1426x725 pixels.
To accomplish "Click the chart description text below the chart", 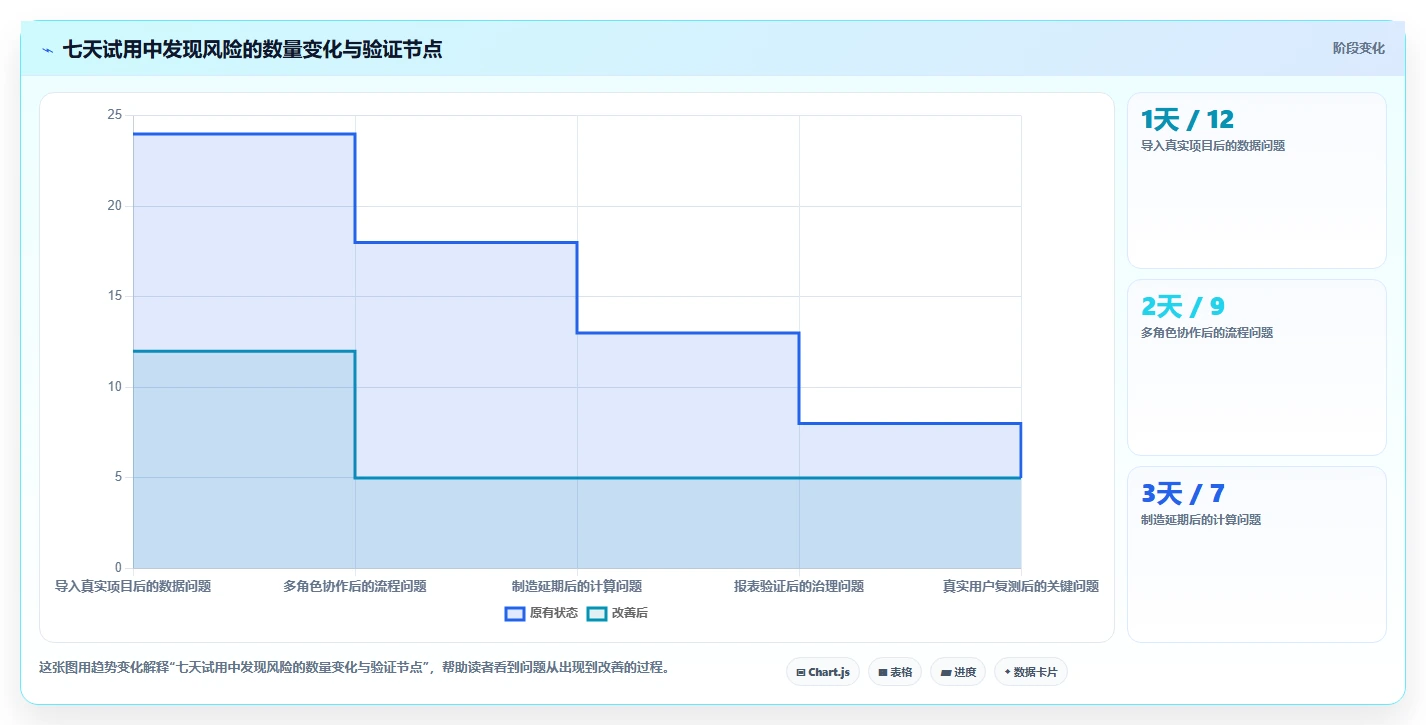I will [354, 667].
